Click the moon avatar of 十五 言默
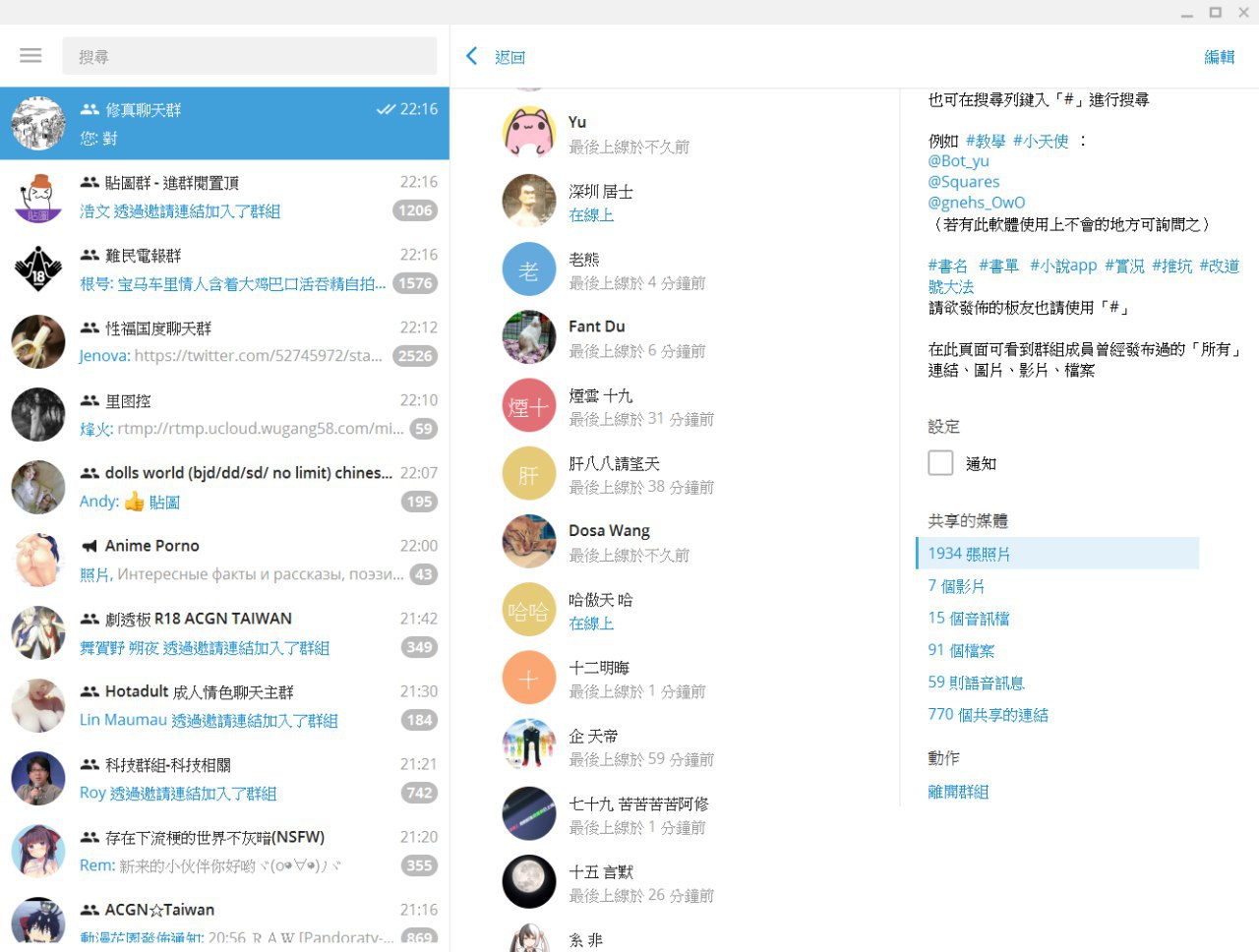 click(x=529, y=881)
